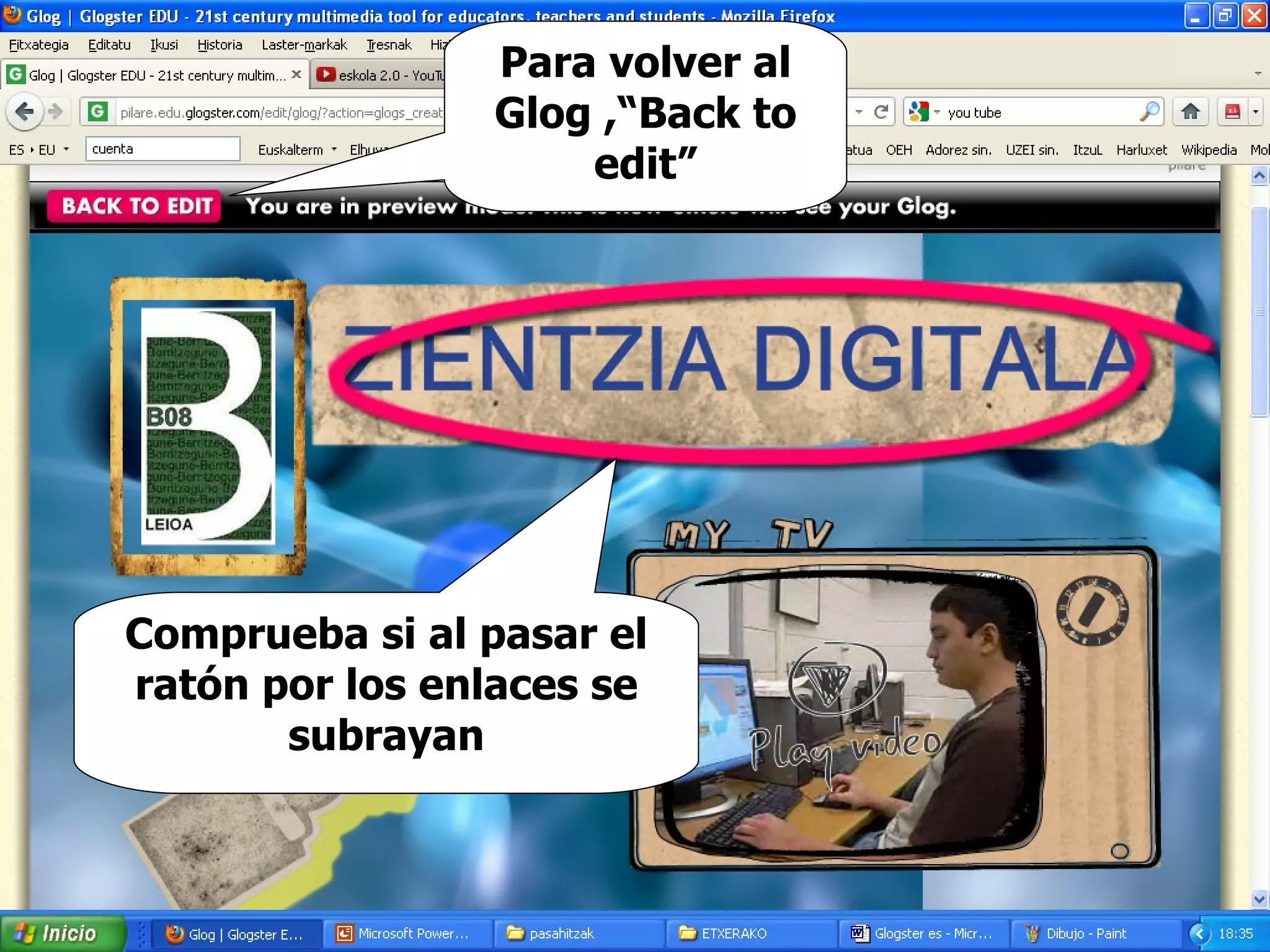Click the scroll up arrow
The image size is (1270, 952).
pos(1259,176)
